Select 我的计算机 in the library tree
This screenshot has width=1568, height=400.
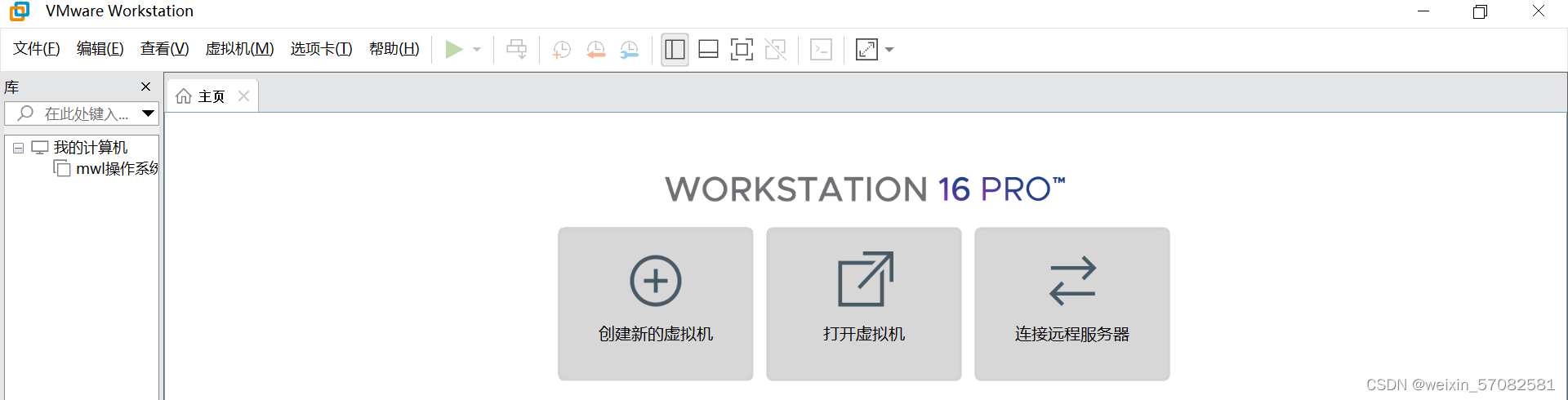point(91,148)
